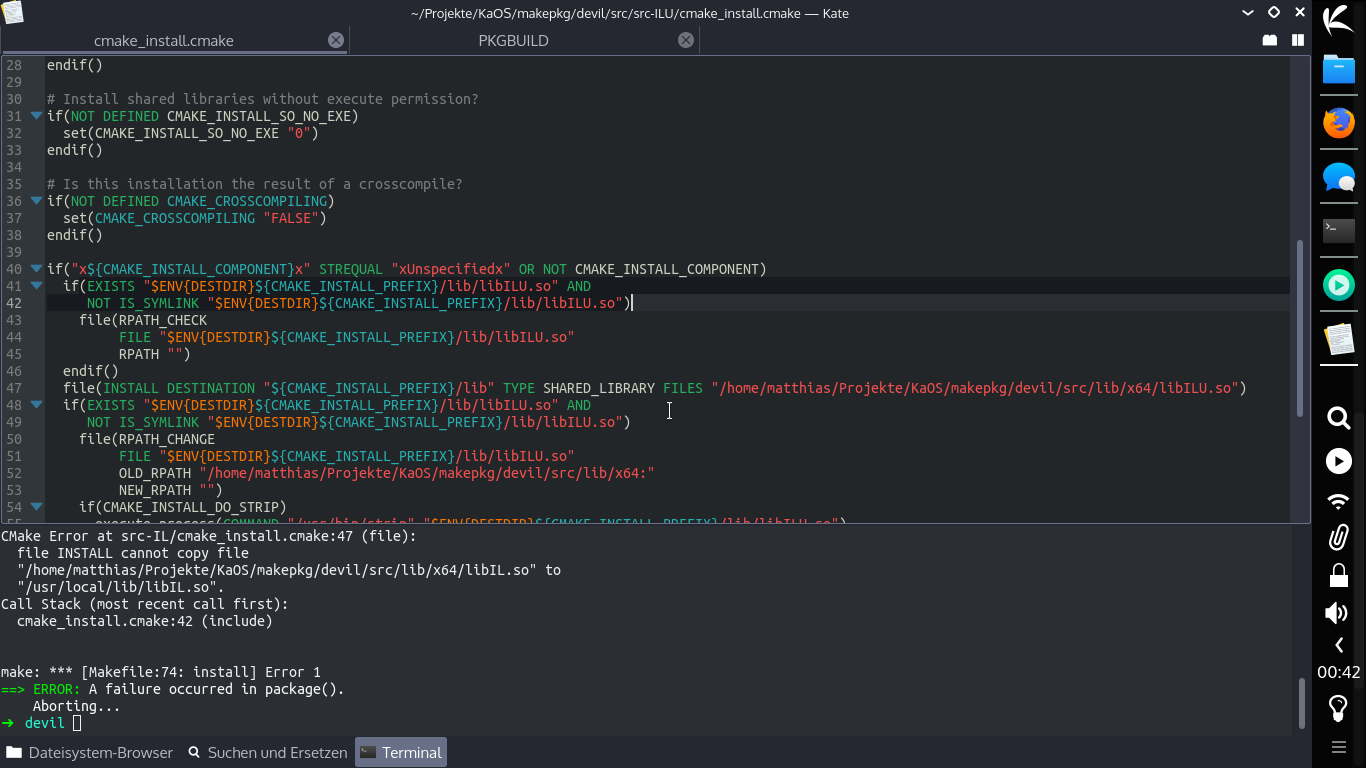Open the Dateisystem-Browser tool view
Viewport: 1366px width, 768px height.
pyautogui.click(x=90, y=752)
